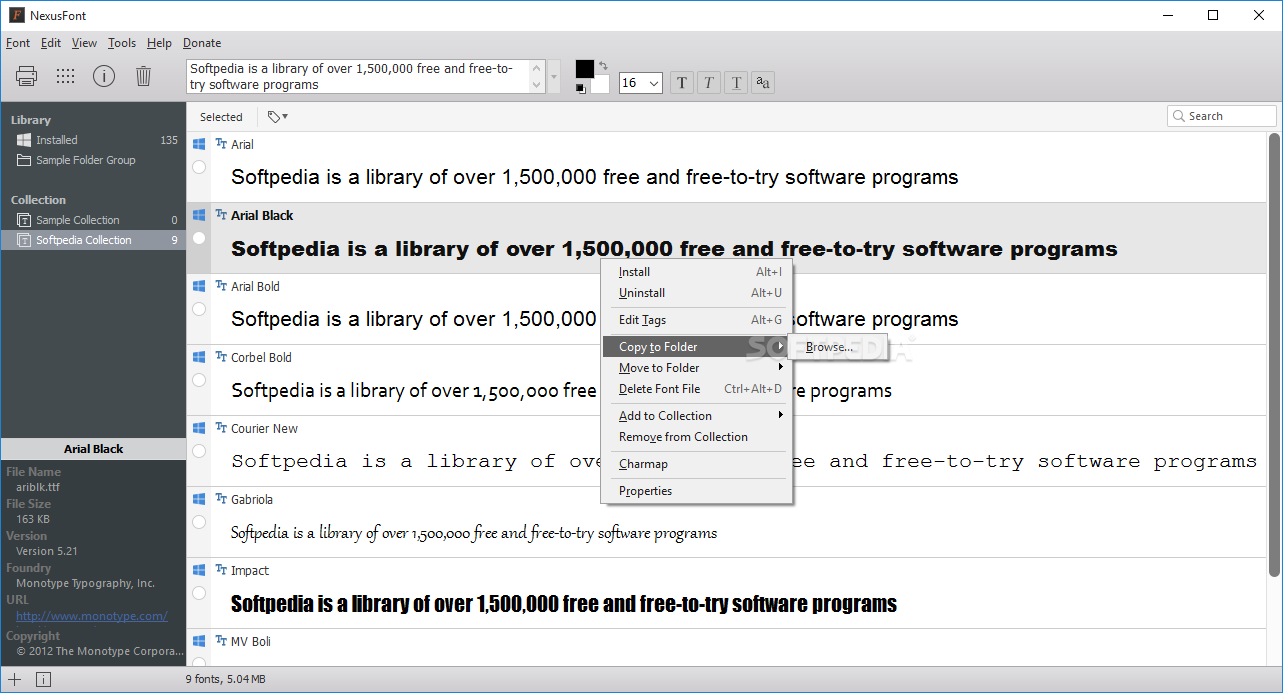Toggle Bold text style button

(x=682, y=82)
